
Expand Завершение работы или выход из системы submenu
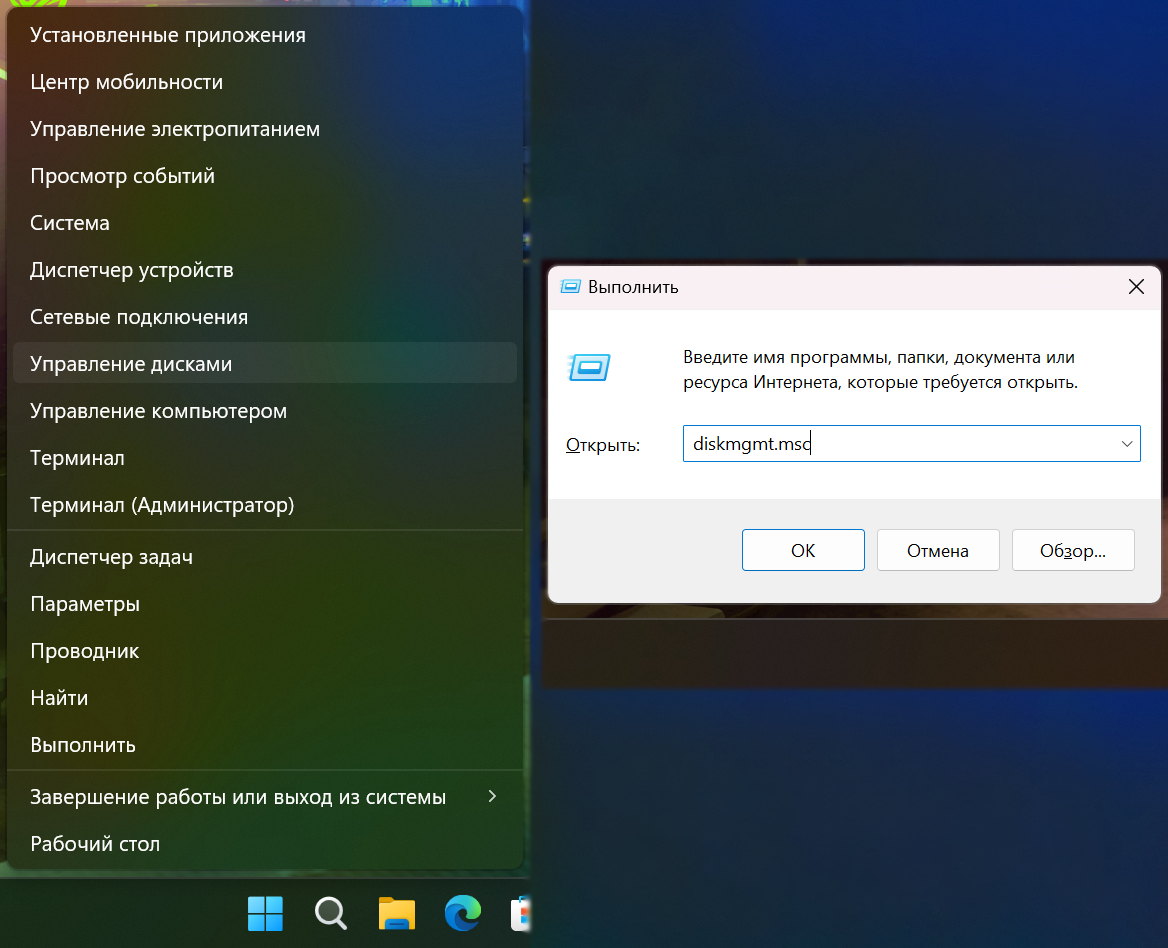[264, 797]
